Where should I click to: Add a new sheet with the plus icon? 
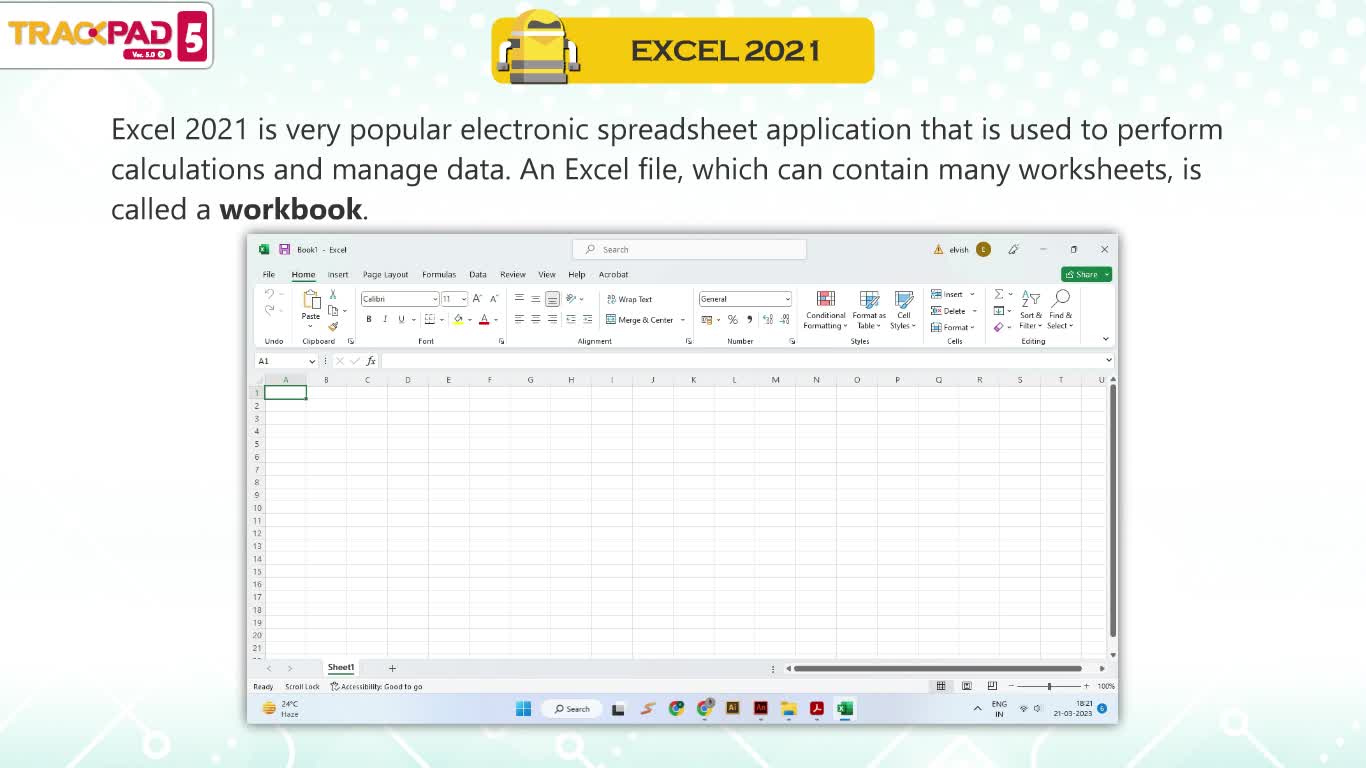click(x=392, y=668)
